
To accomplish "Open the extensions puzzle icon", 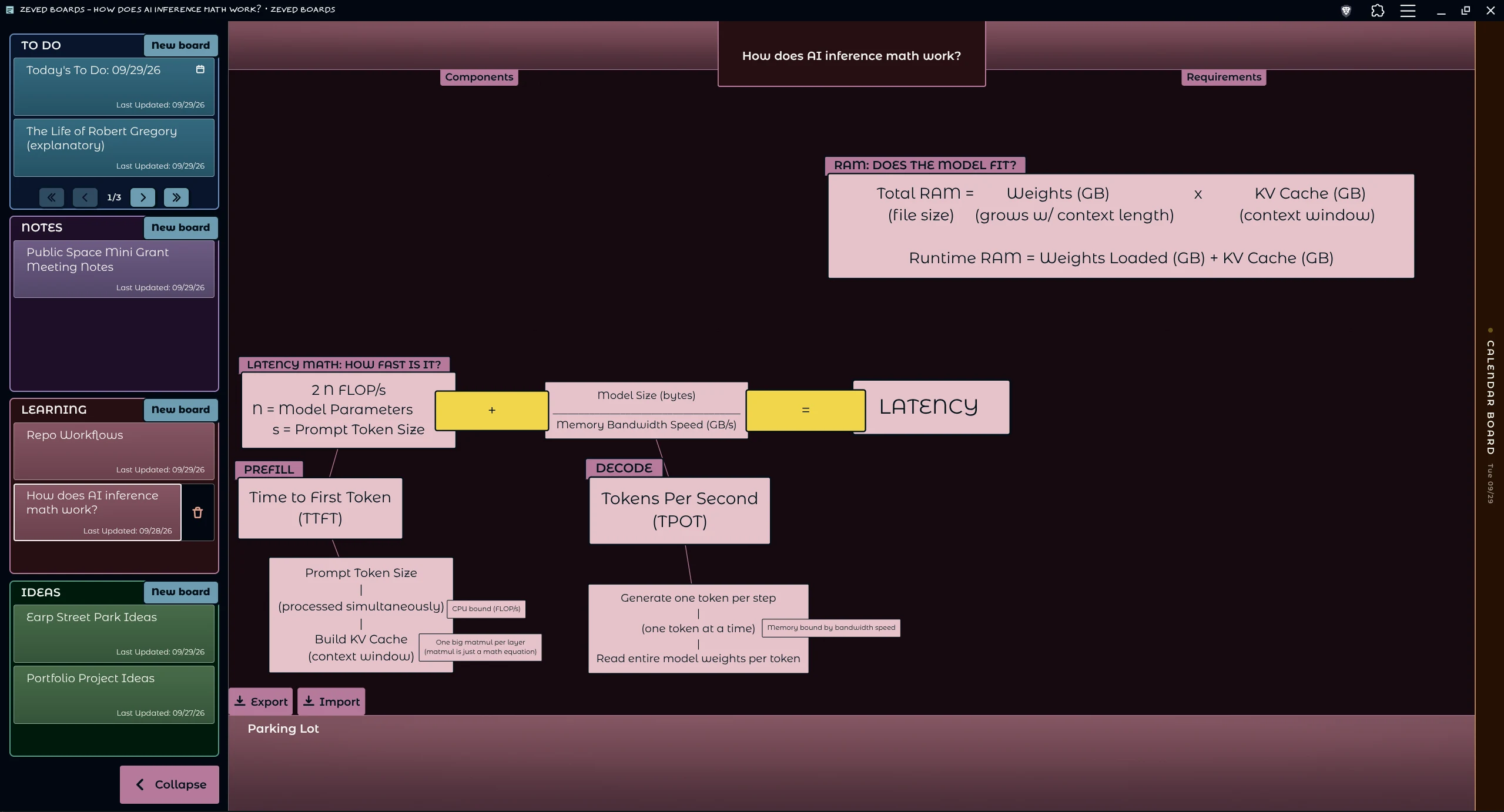I will pyautogui.click(x=1377, y=11).
